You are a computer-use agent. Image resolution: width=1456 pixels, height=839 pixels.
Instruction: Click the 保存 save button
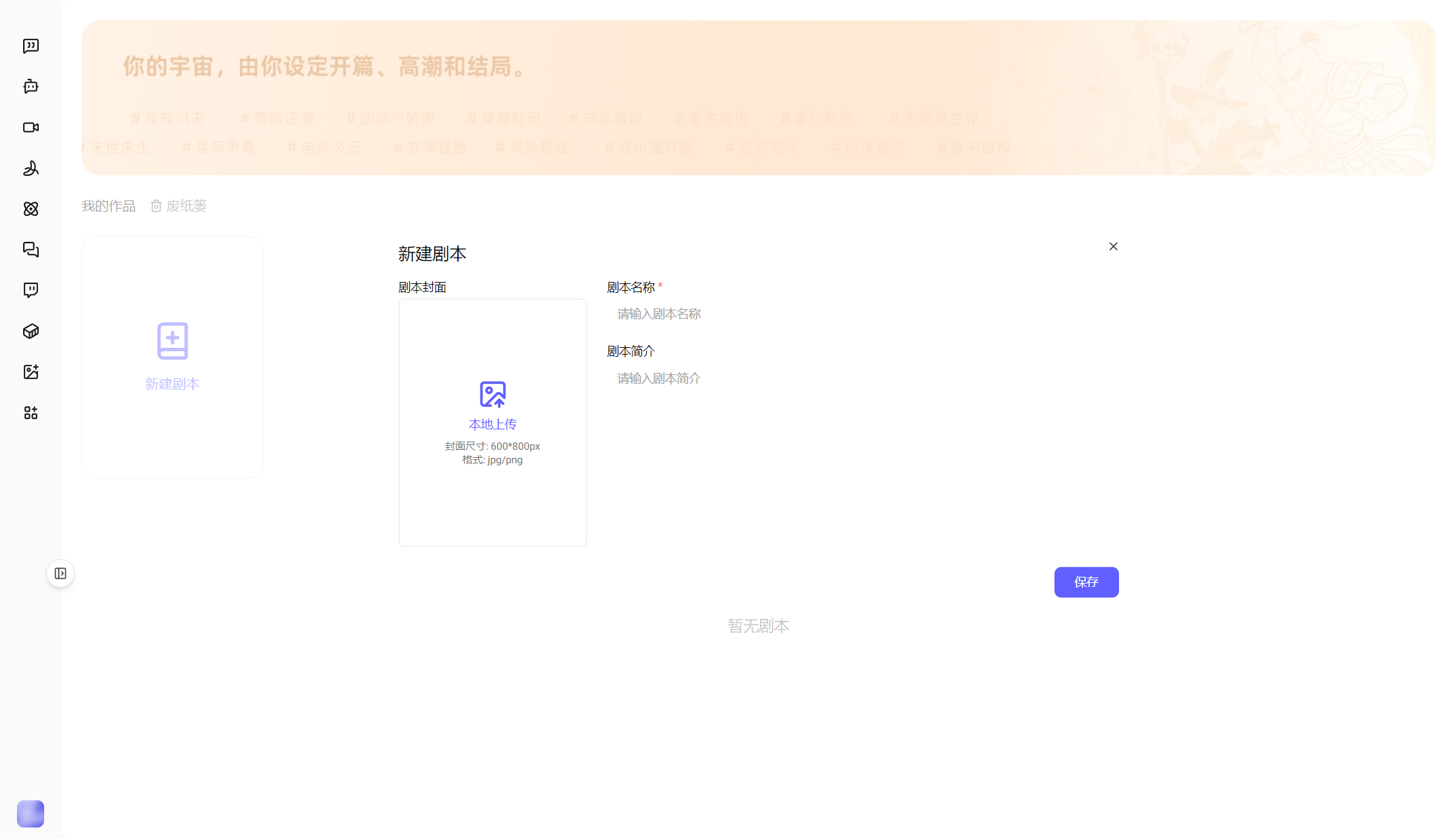pyautogui.click(x=1086, y=582)
